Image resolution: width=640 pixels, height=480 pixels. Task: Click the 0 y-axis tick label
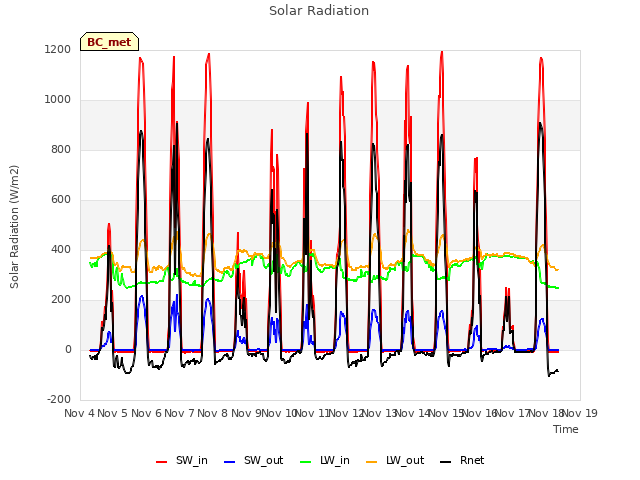(68, 350)
